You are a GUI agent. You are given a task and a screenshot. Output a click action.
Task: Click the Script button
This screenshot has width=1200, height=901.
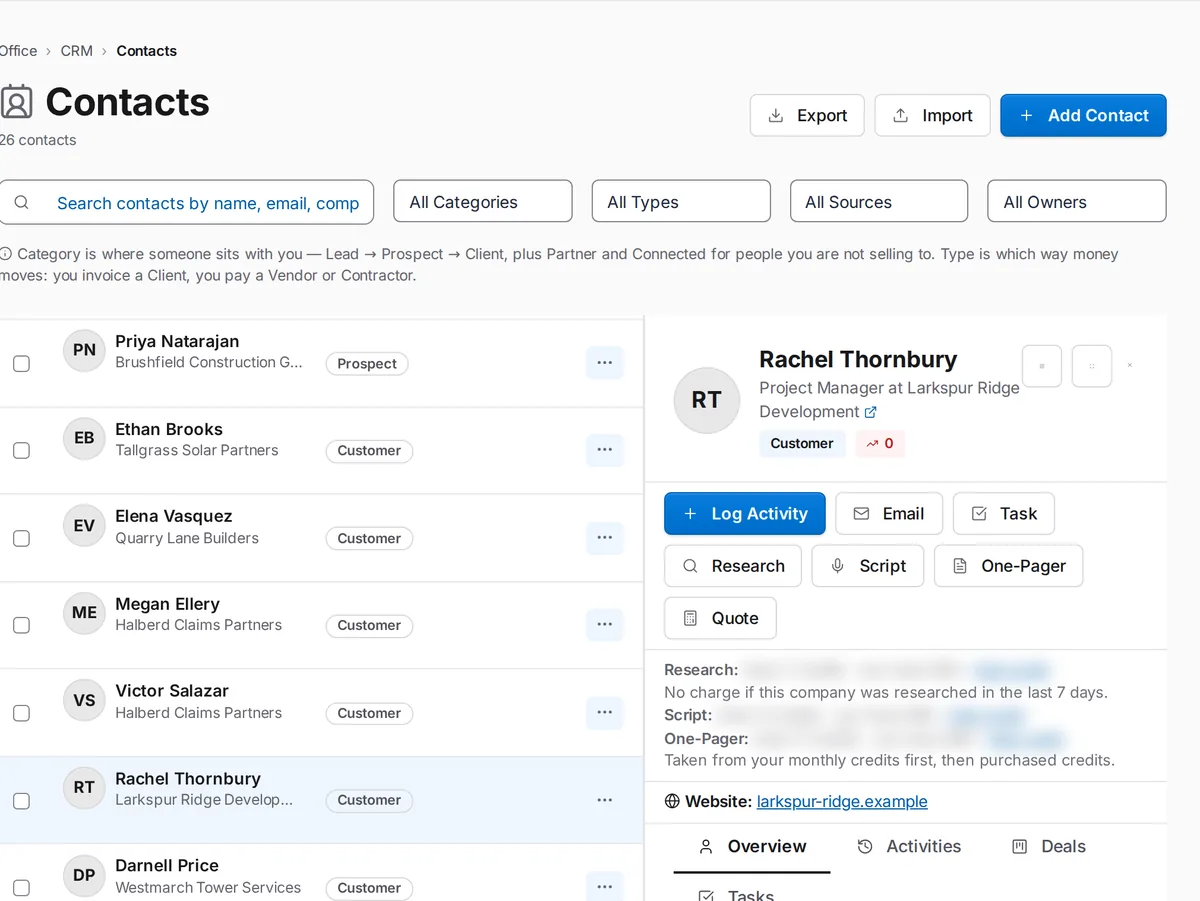coord(868,566)
